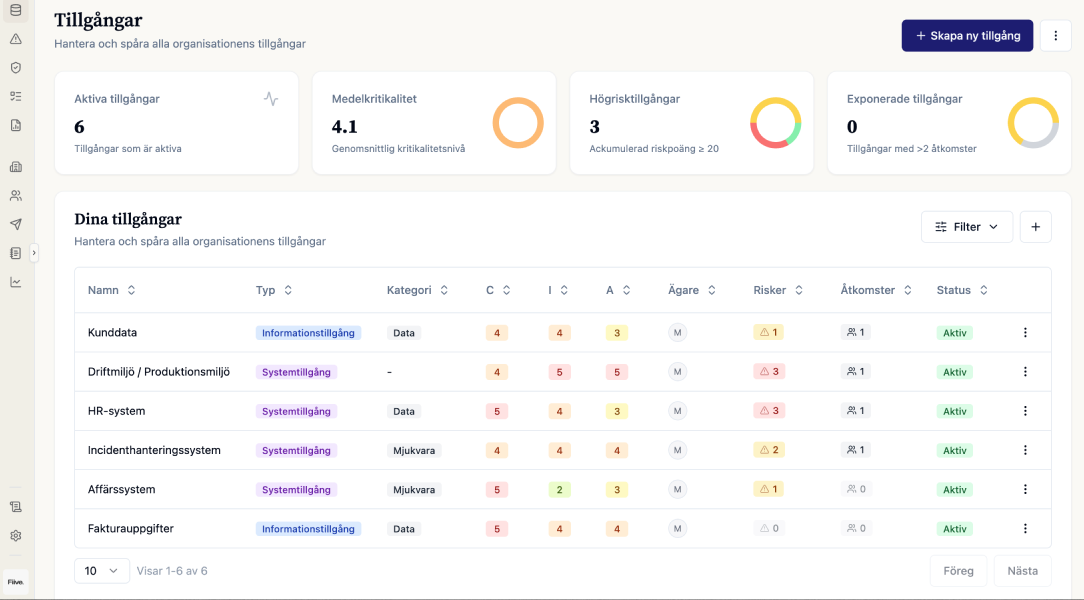Open row actions menu for Fakturauppgifter
This screenshot has width=1084, height=600.
[x=1025, y=528]
